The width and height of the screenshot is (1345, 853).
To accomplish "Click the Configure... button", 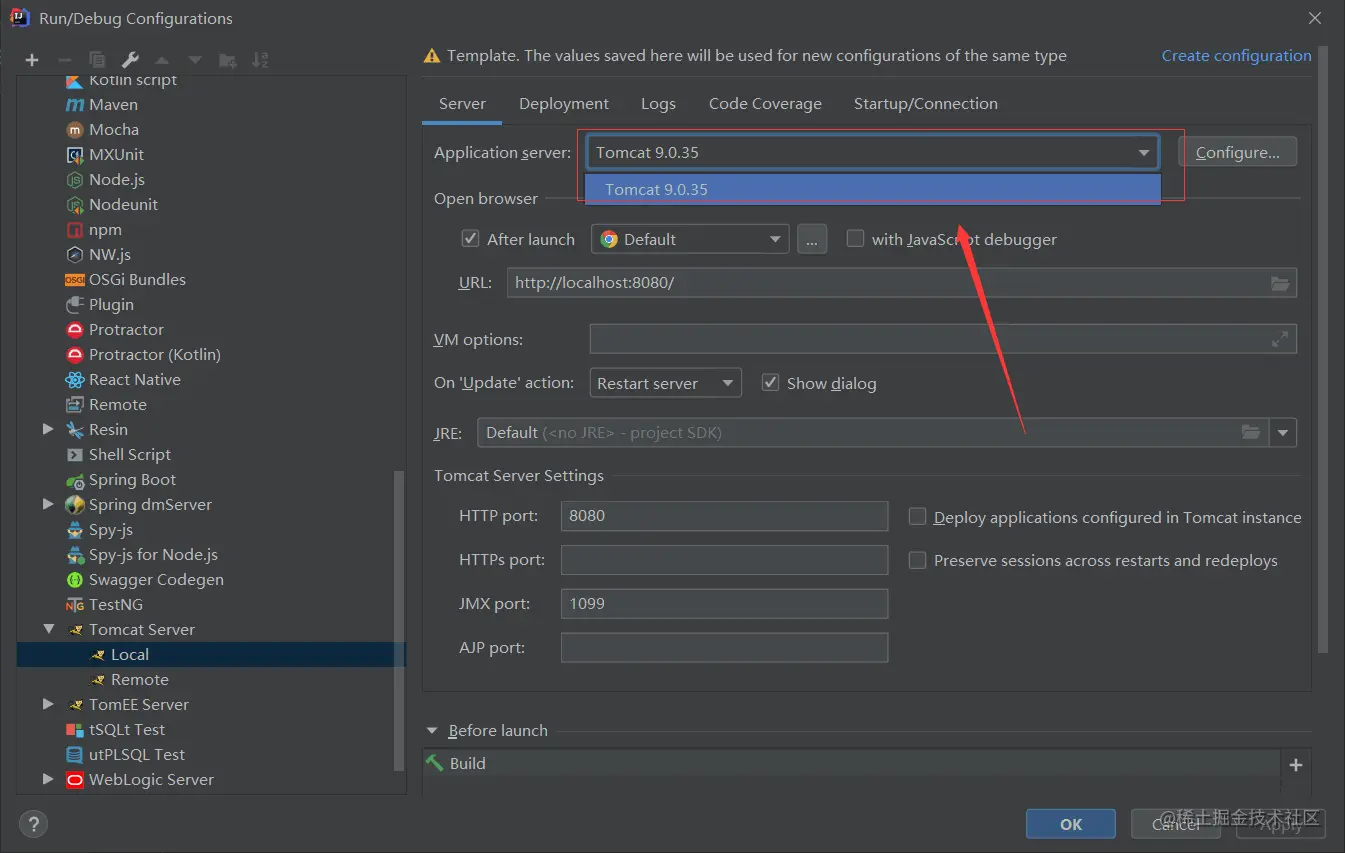I will click(x=1238, y=152).
